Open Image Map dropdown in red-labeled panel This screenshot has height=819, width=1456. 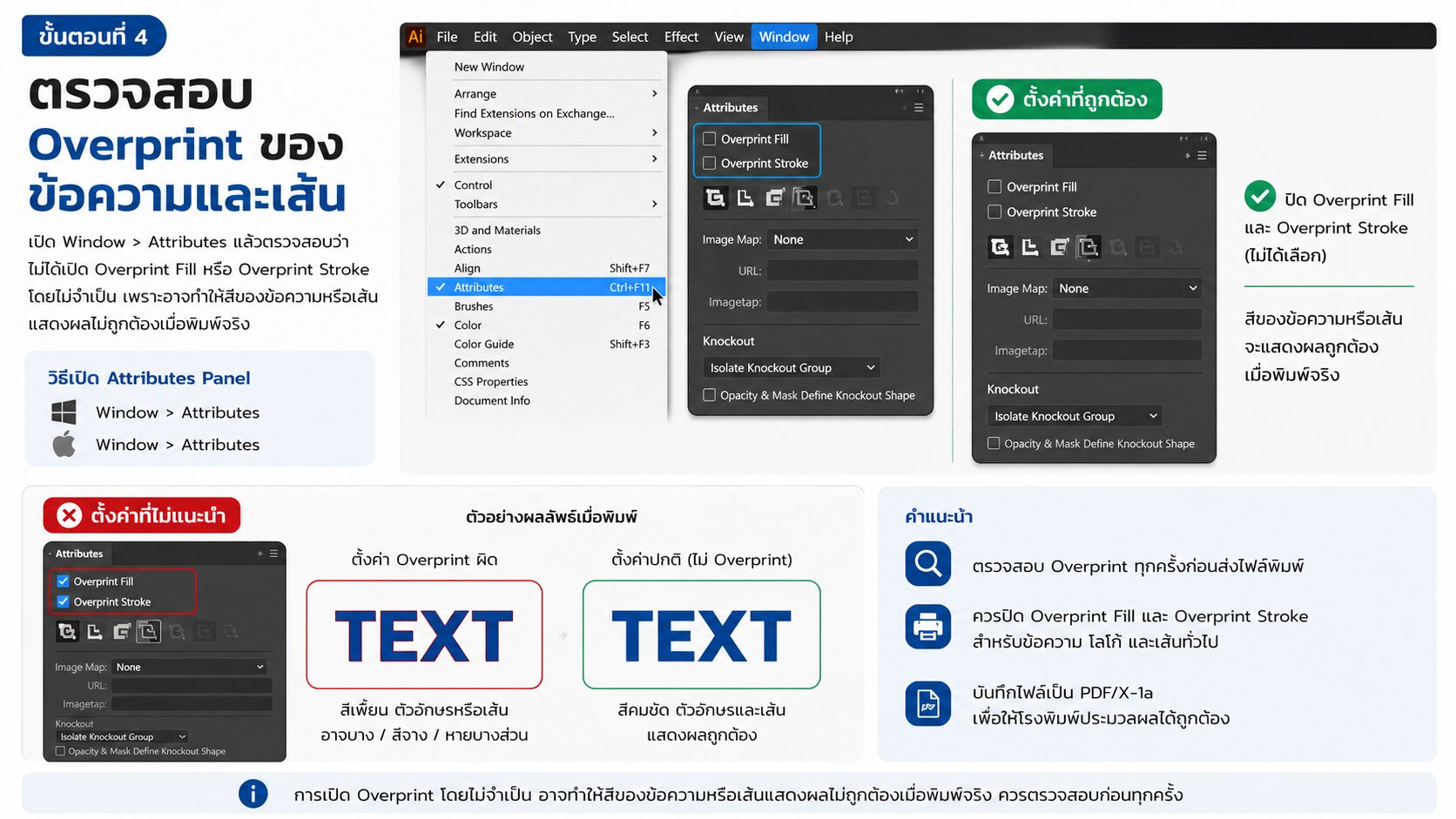point(190,667)
